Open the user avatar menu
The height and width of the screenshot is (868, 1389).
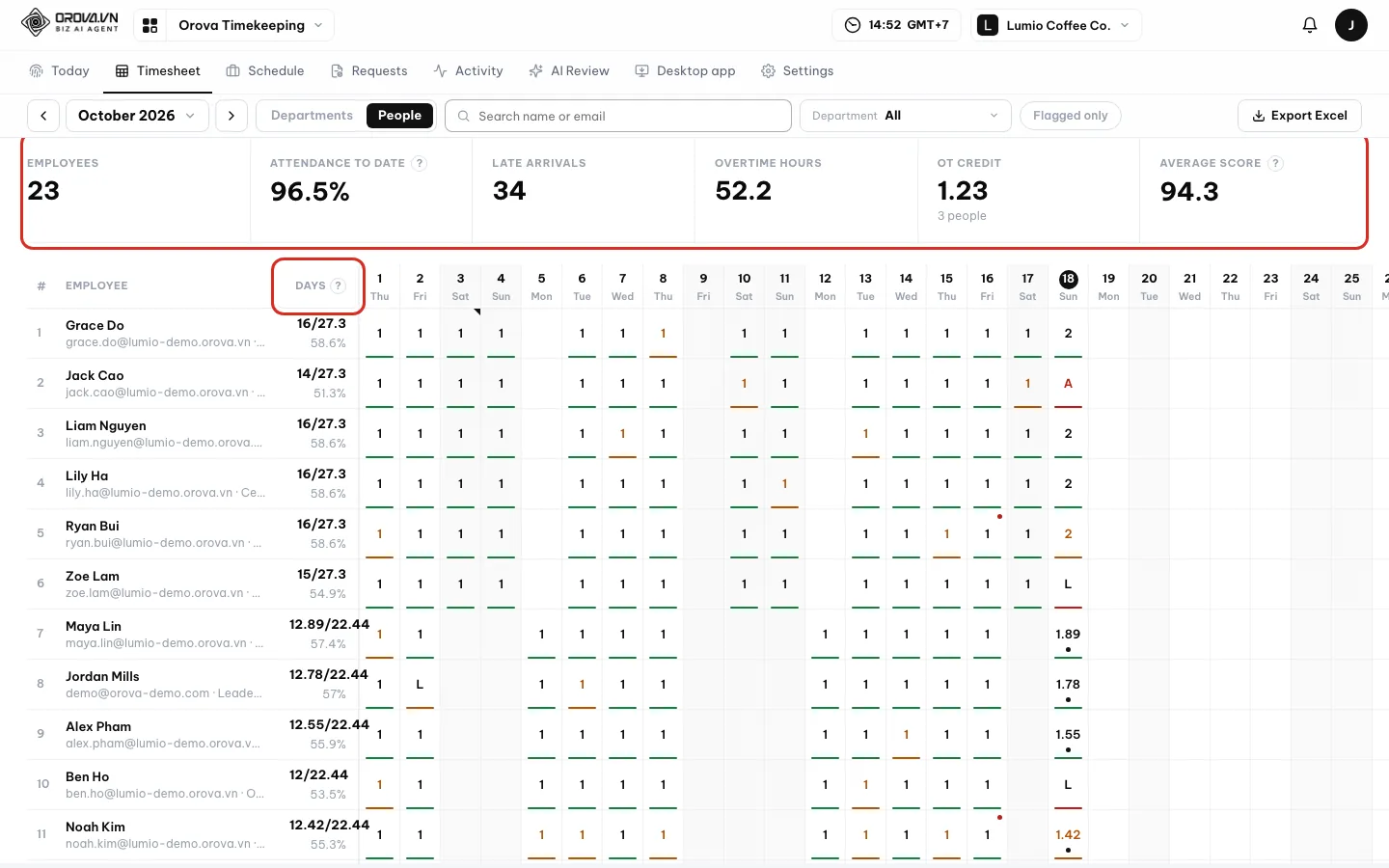1350,25
